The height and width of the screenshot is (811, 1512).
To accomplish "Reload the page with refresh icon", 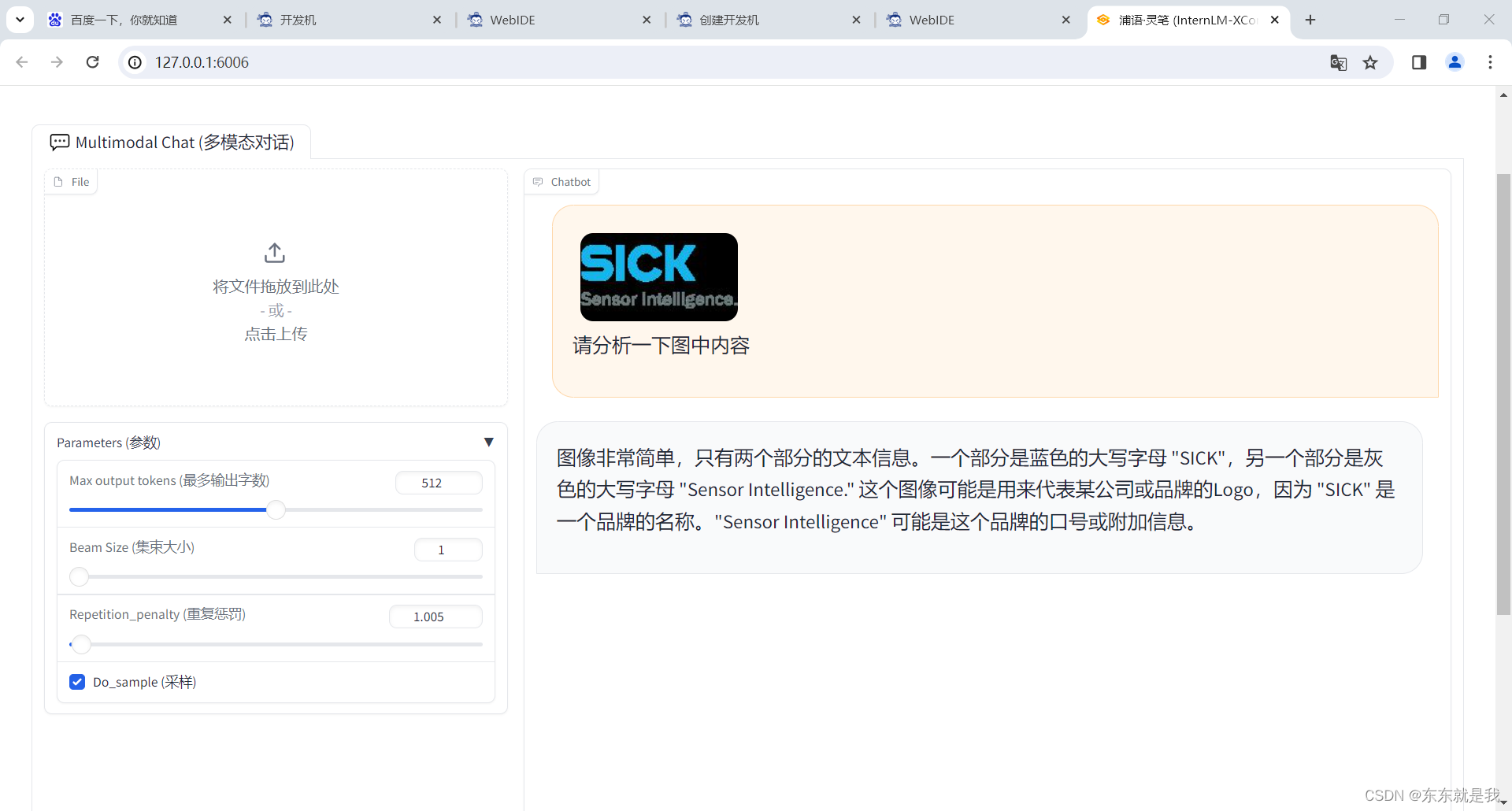I will tap(92, 62).
